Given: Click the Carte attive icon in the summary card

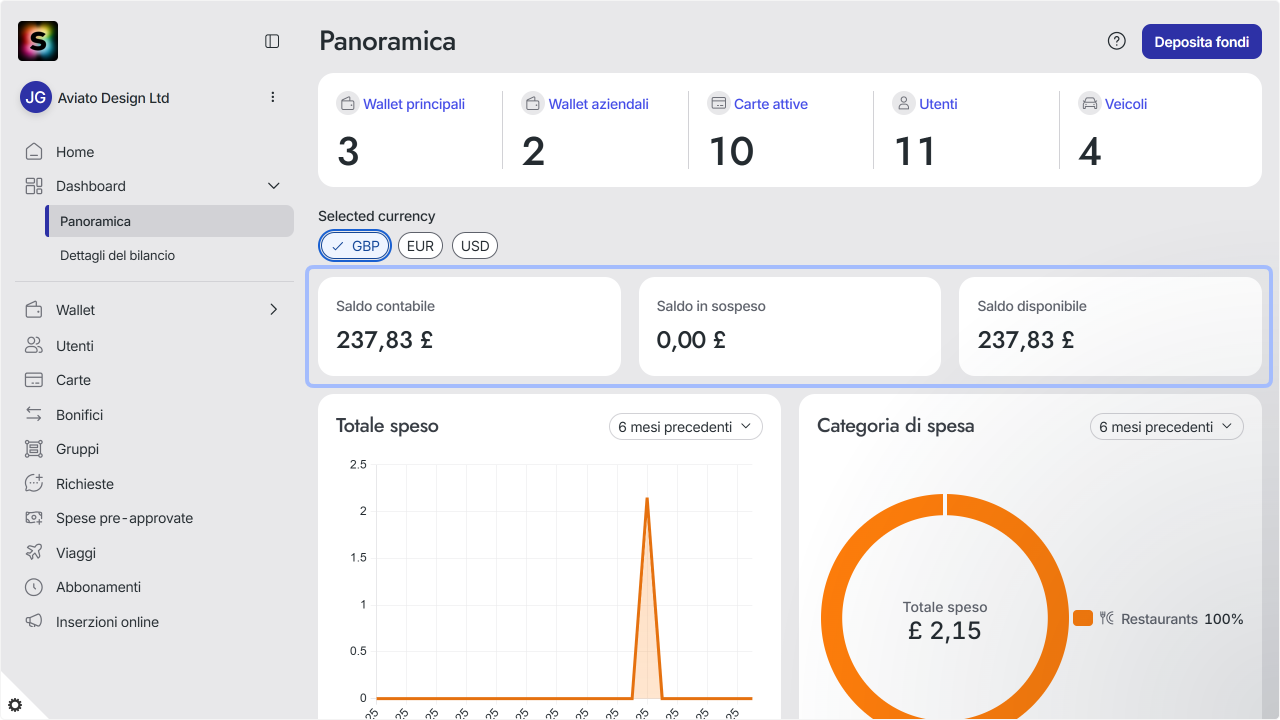Looking at the screenshot, I should (x=718, y=103).
